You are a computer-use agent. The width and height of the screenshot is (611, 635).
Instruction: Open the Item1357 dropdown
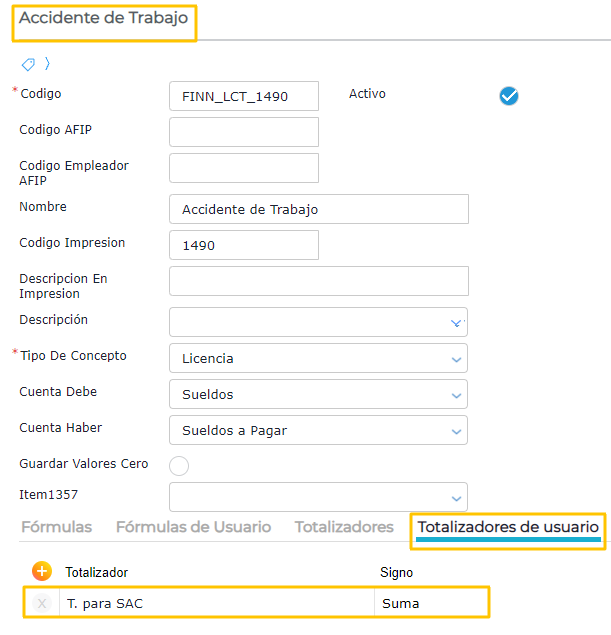pos(456,497)
